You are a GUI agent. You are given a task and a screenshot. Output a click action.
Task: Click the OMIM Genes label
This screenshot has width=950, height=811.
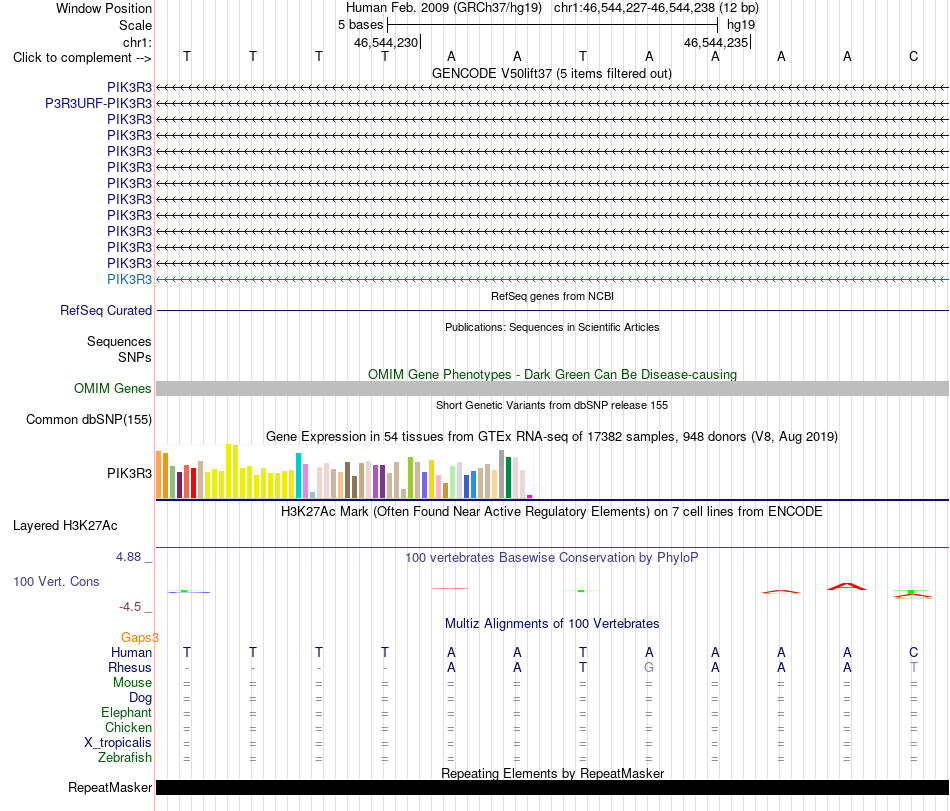(113, 388)
